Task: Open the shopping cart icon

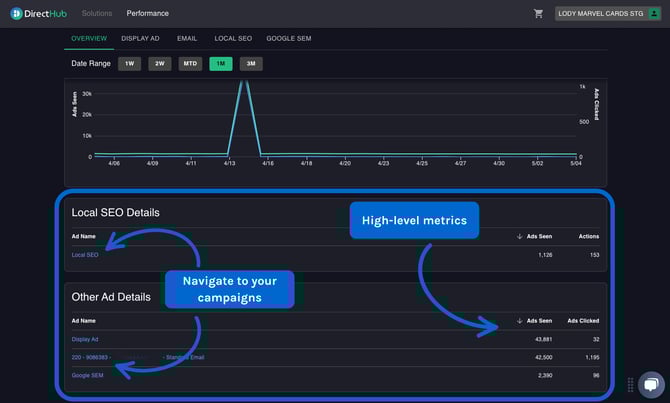Action: point(538,14)
